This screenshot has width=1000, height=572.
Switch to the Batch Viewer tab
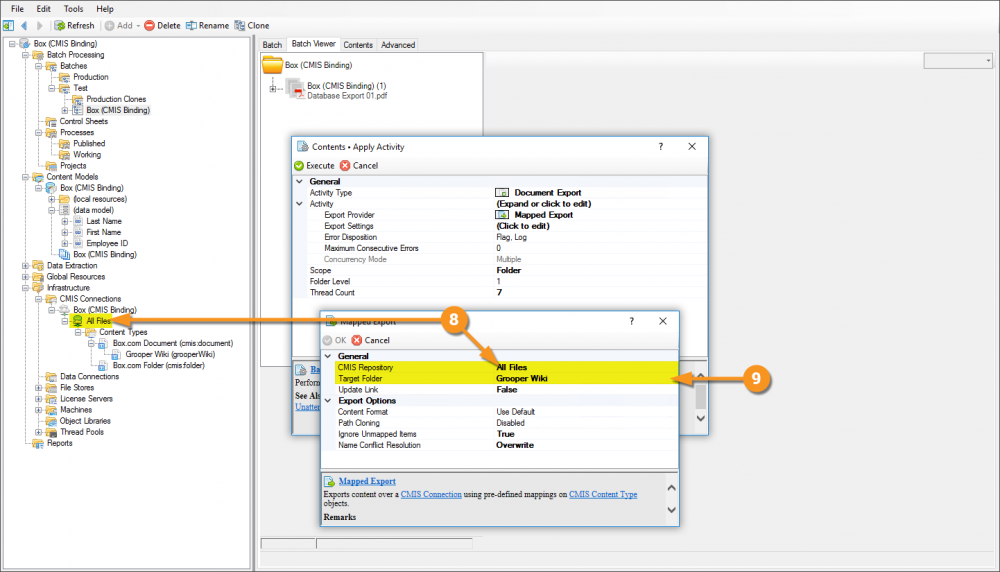point(313,44)
